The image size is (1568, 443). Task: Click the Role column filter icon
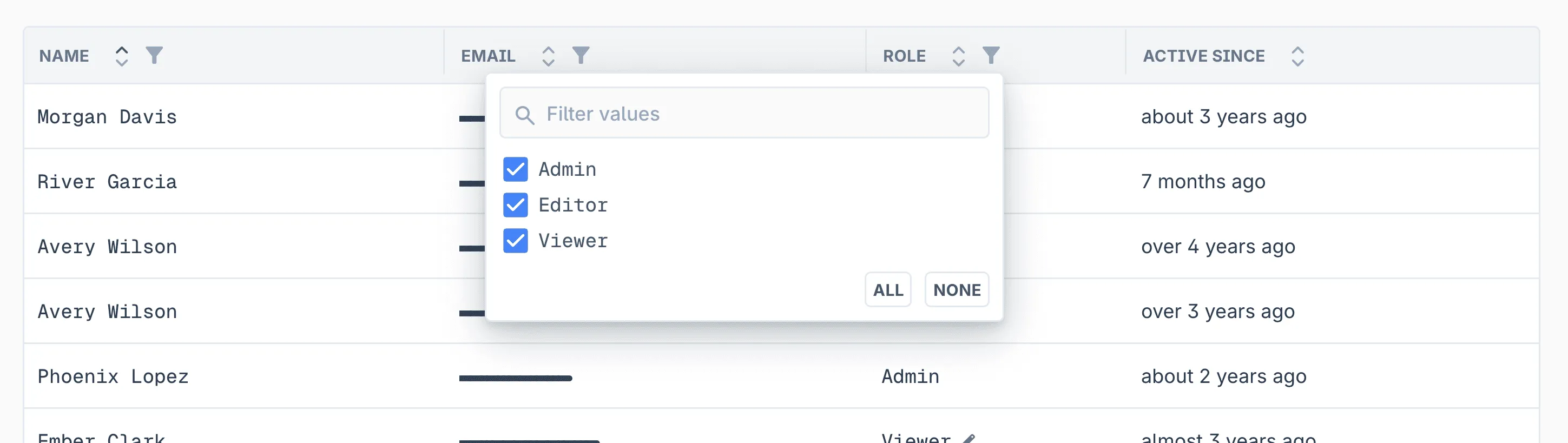(991, 55)
